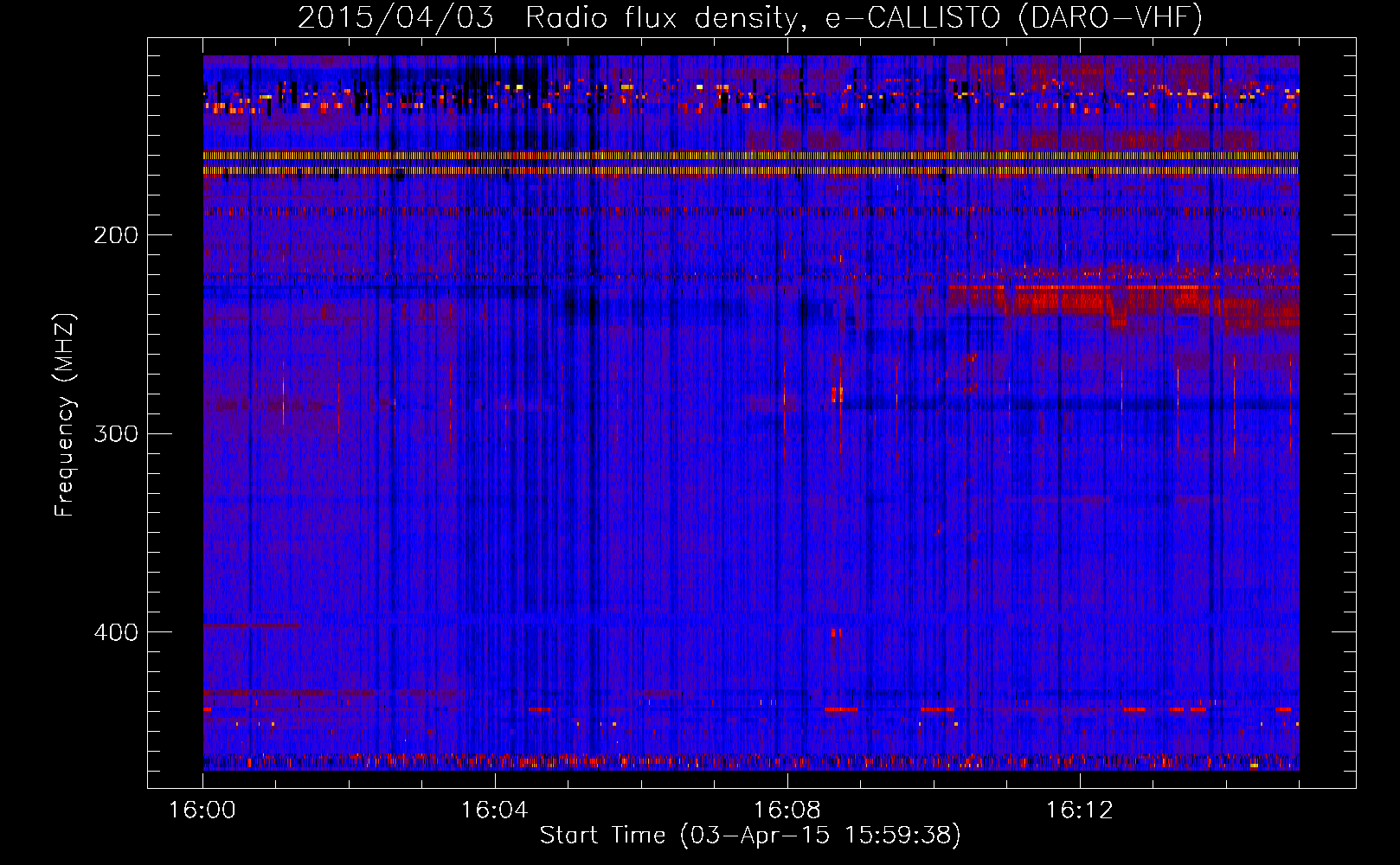This screenshot has width=1400, height=865.
Task: Click the lower yellow horizontal interference line
Action: pos(750,171)
